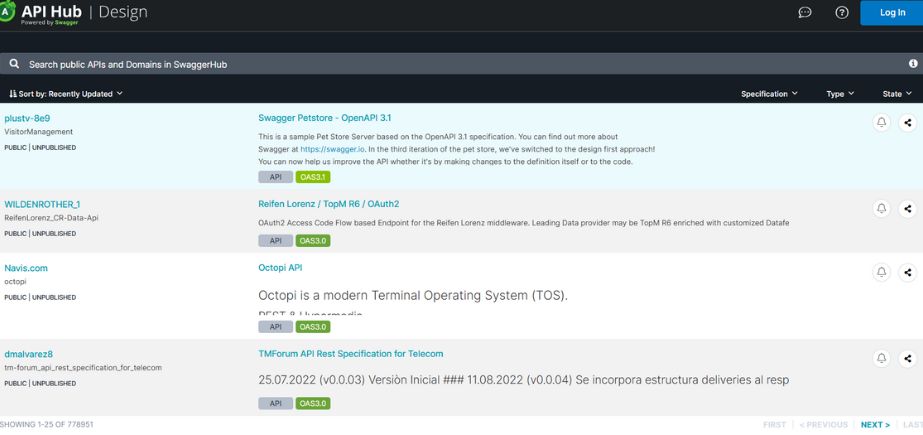Viewport: 923px width, 435px height.
Task: Click bell icon for TMForum row
Action: [881, 358]
